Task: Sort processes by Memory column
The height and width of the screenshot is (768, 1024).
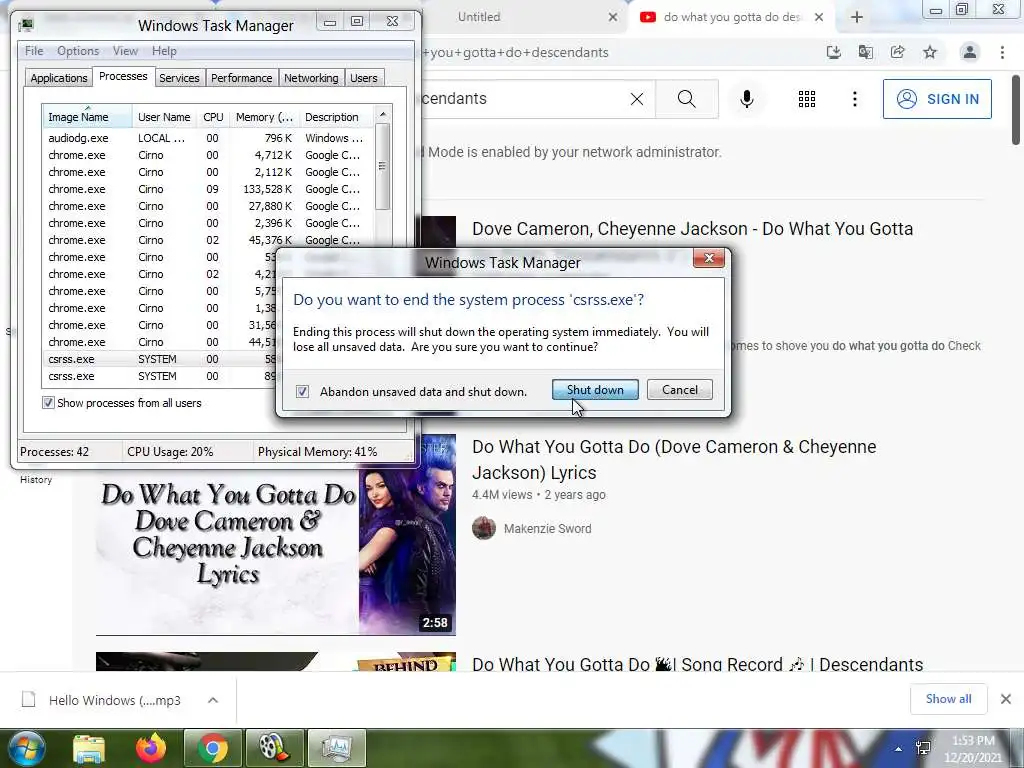Action: tap(264, 117)
